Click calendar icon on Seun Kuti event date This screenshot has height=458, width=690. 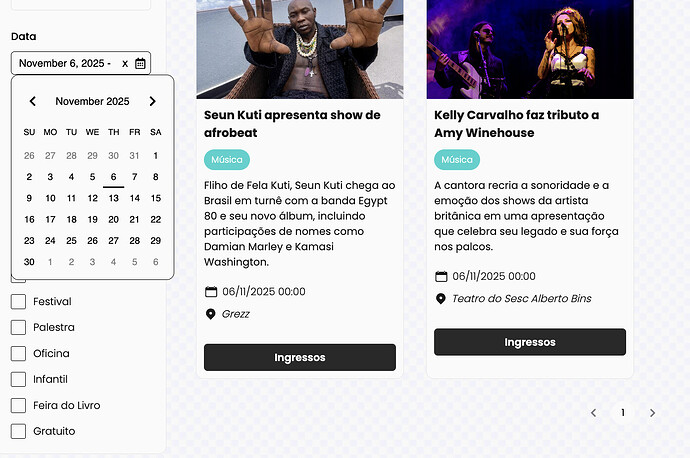pos(211,291)
